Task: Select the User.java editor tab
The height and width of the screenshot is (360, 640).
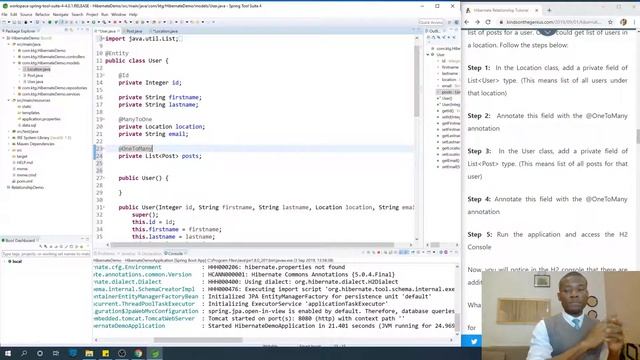Action: coord(107,31)
